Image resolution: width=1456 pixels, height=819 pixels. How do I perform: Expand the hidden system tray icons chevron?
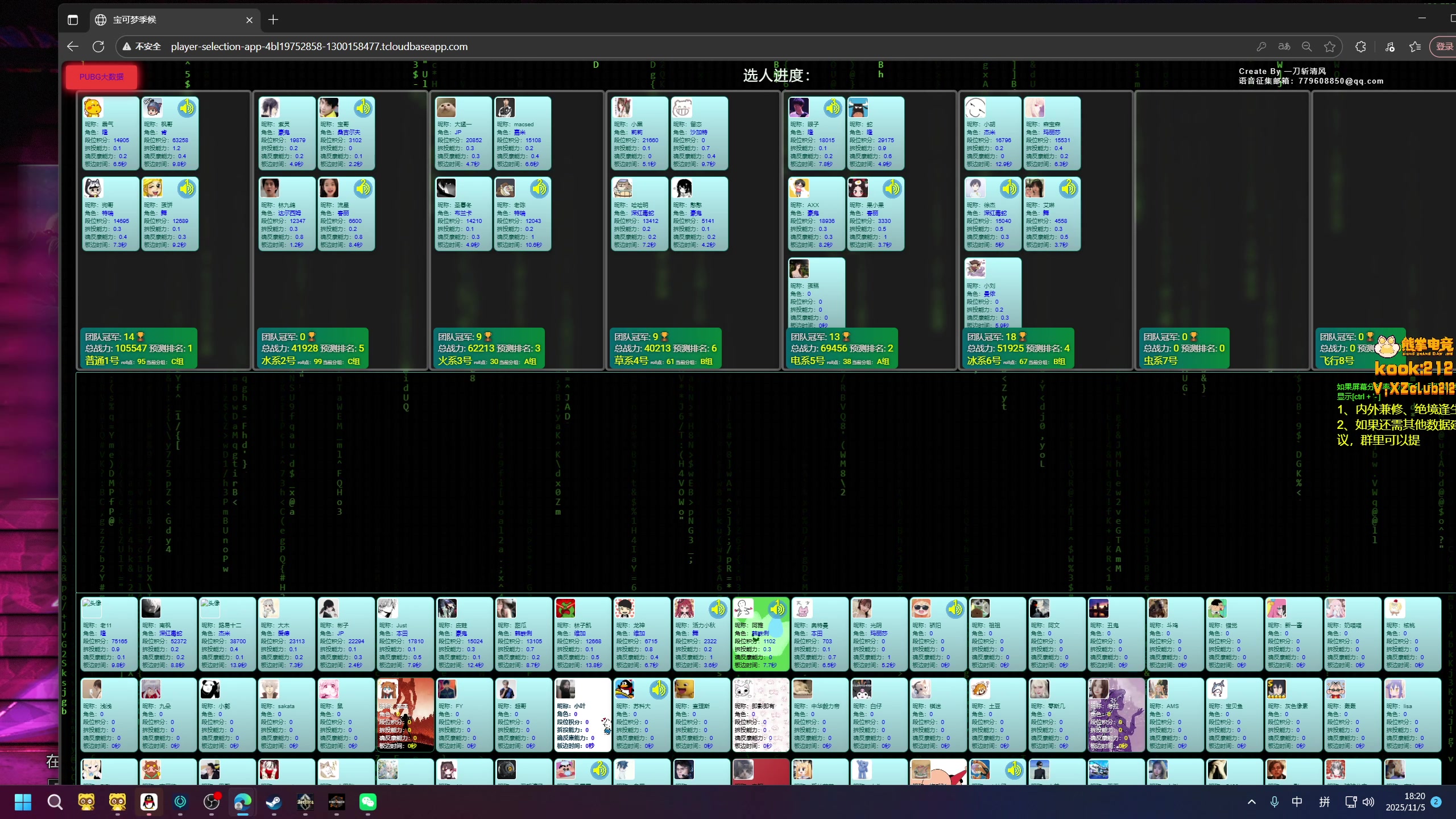[x=1251, y=802]
